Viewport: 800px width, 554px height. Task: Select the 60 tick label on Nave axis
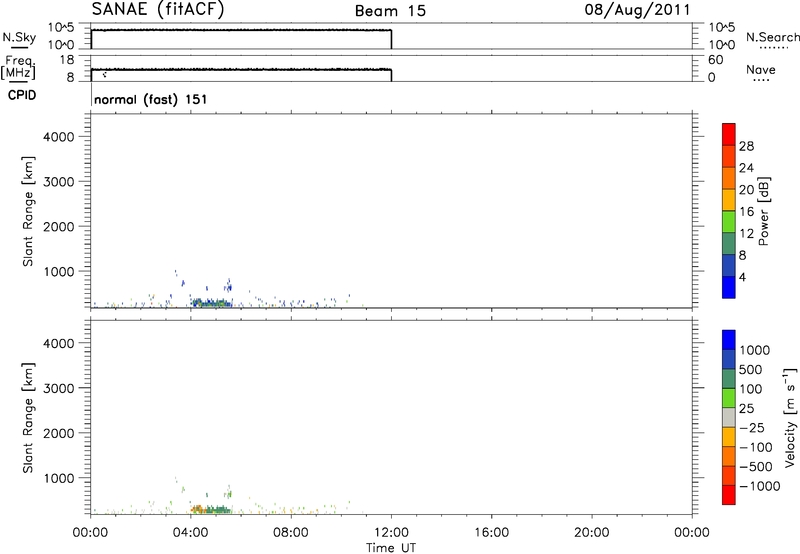point(715,60)
